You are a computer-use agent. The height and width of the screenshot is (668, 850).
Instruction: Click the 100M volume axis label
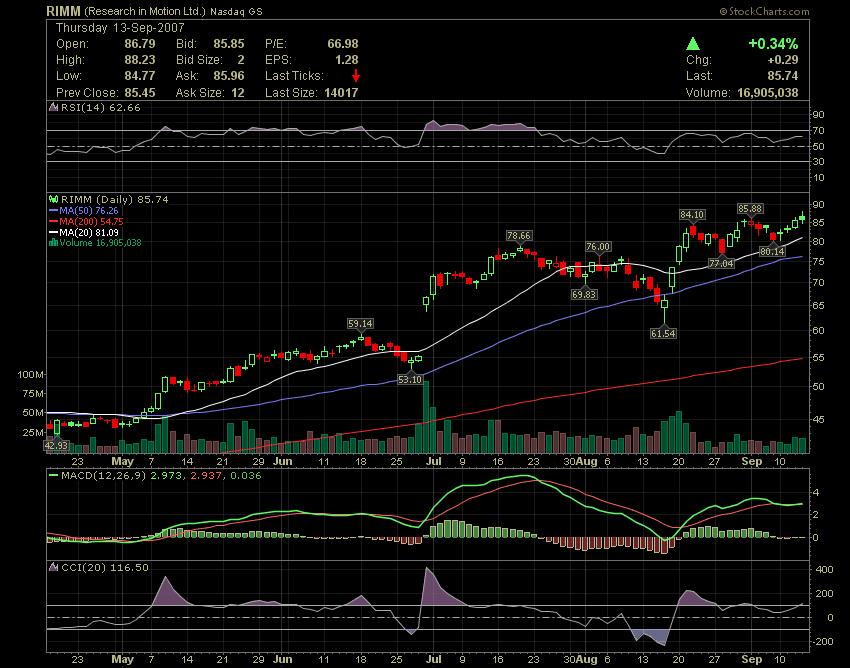[x=31, y=375]
